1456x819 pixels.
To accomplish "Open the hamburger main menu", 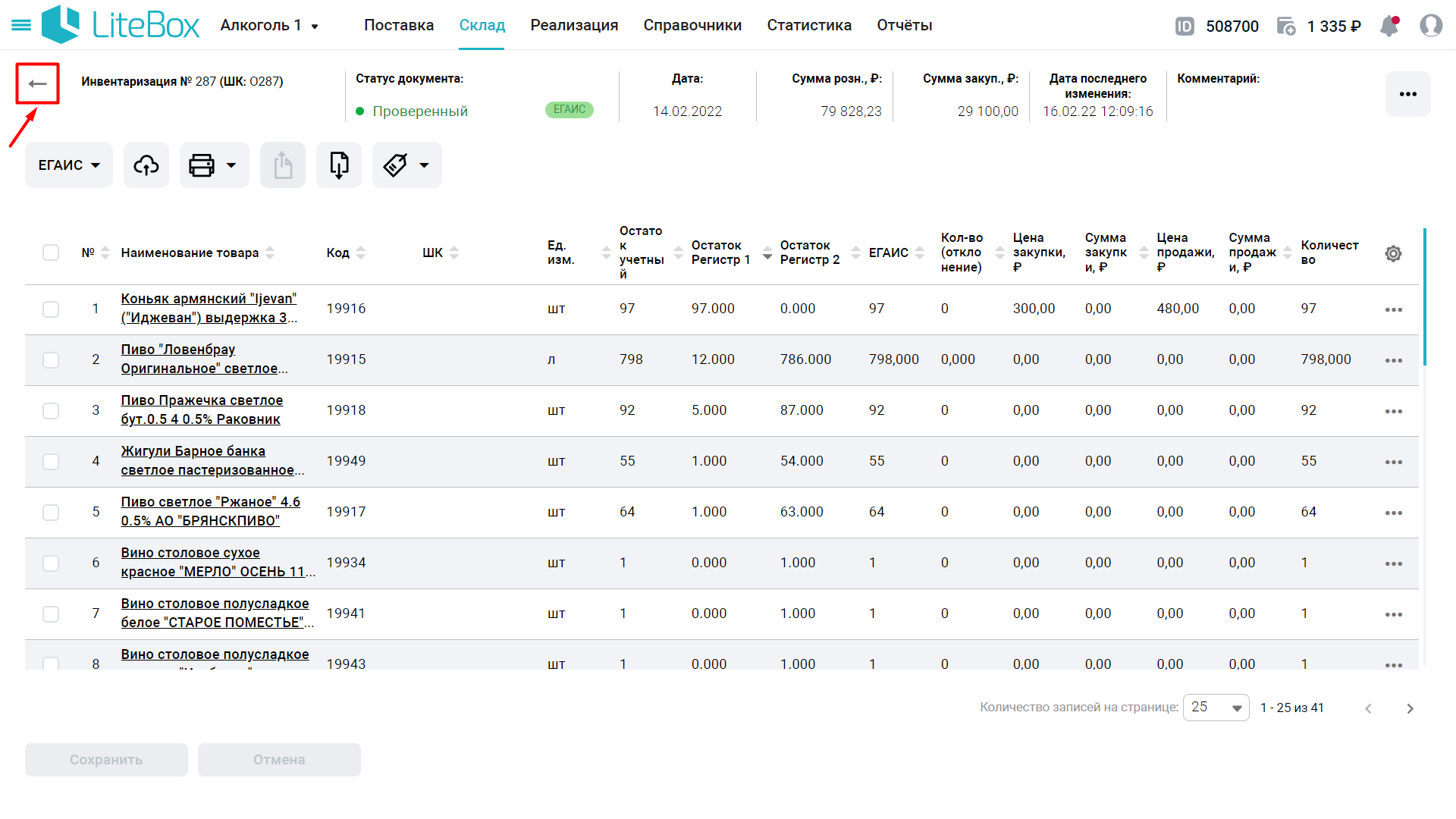I will coord(21,25).
